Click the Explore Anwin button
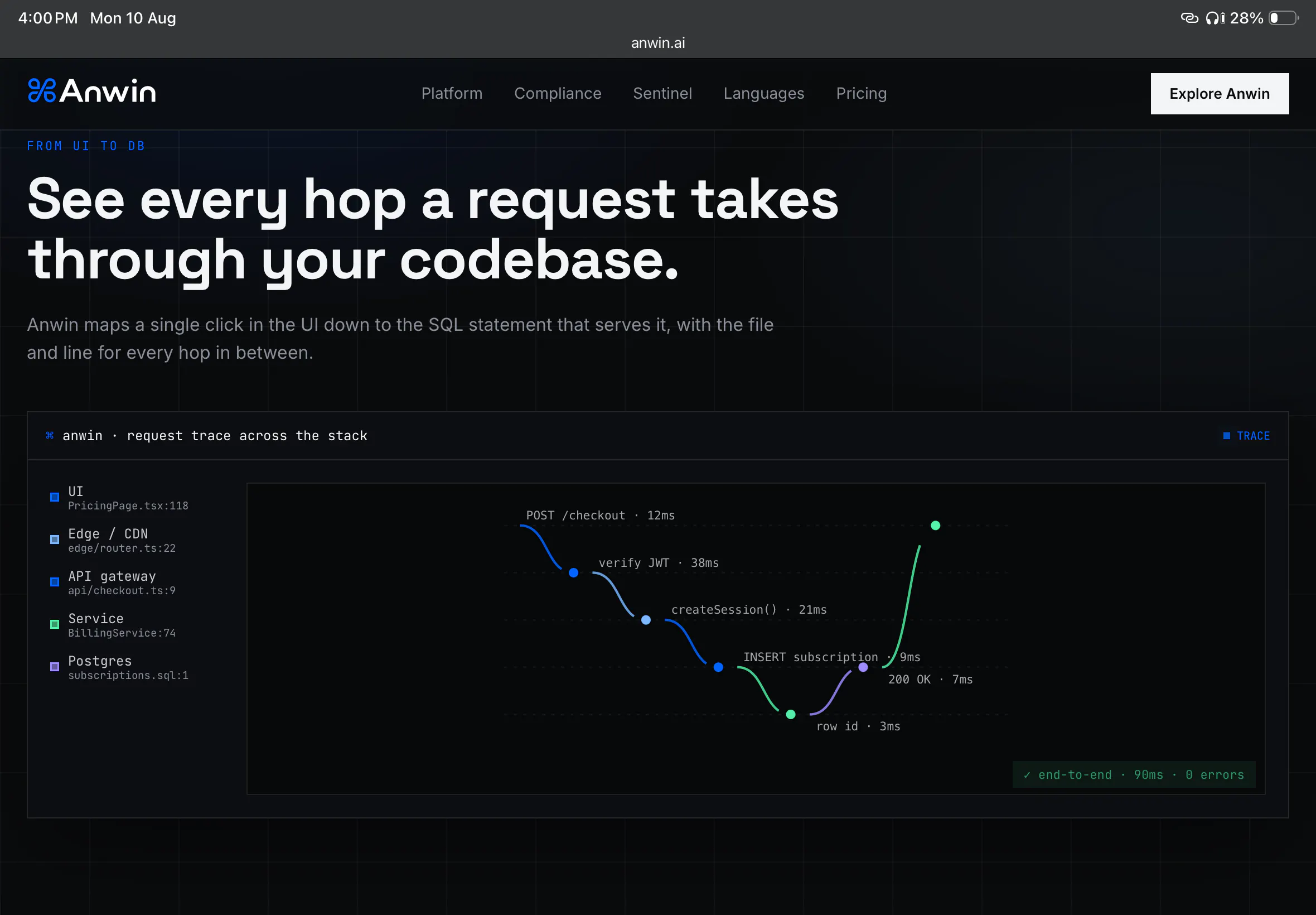This screenshot has height=915, width=1316. (1219, 93)
